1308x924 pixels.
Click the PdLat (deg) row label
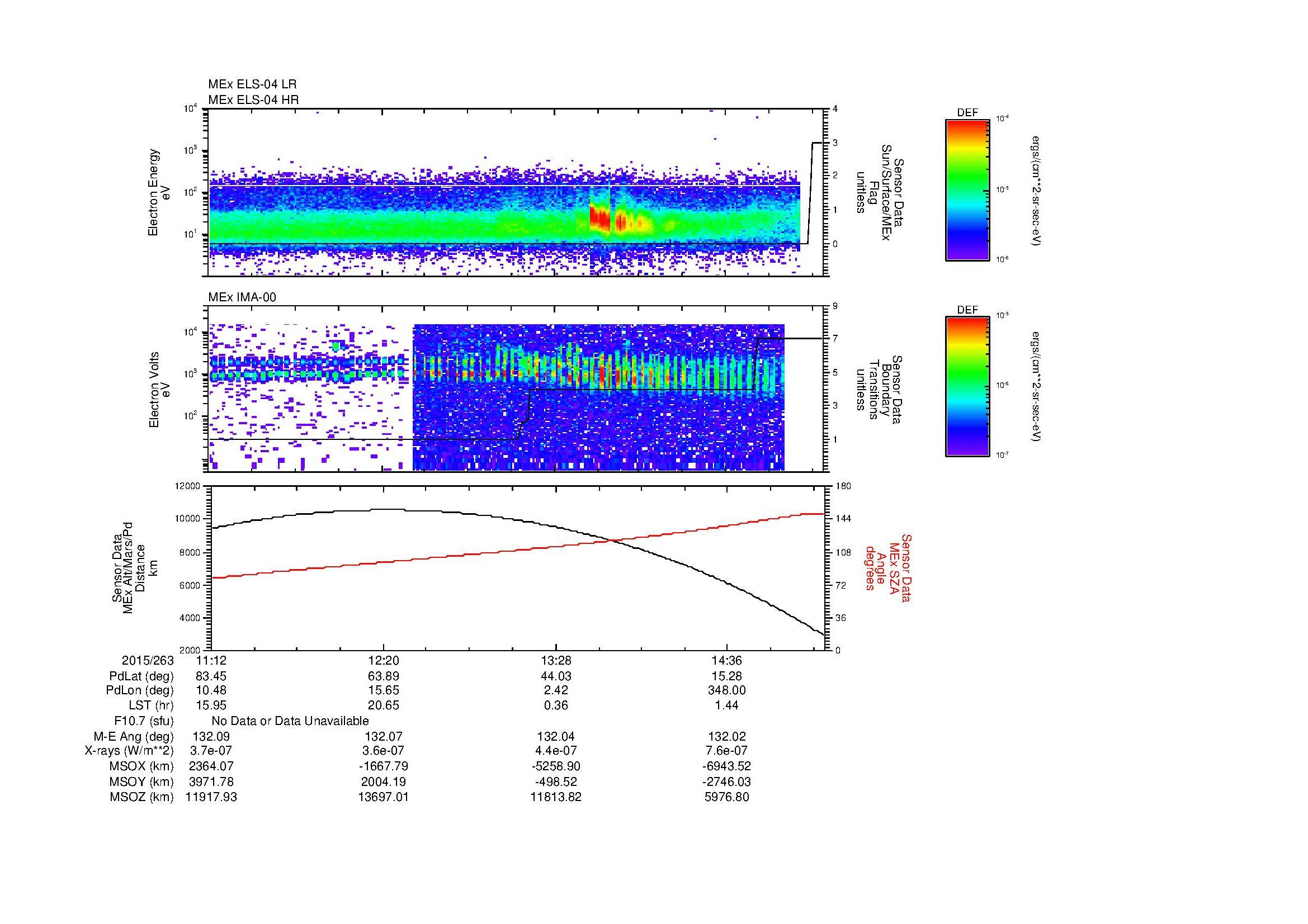point(141,676)
